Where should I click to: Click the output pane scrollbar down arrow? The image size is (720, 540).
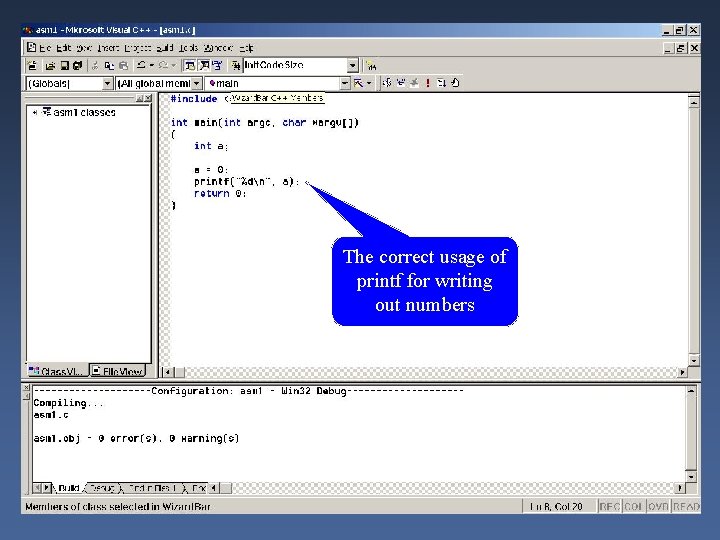pos(691,476)
